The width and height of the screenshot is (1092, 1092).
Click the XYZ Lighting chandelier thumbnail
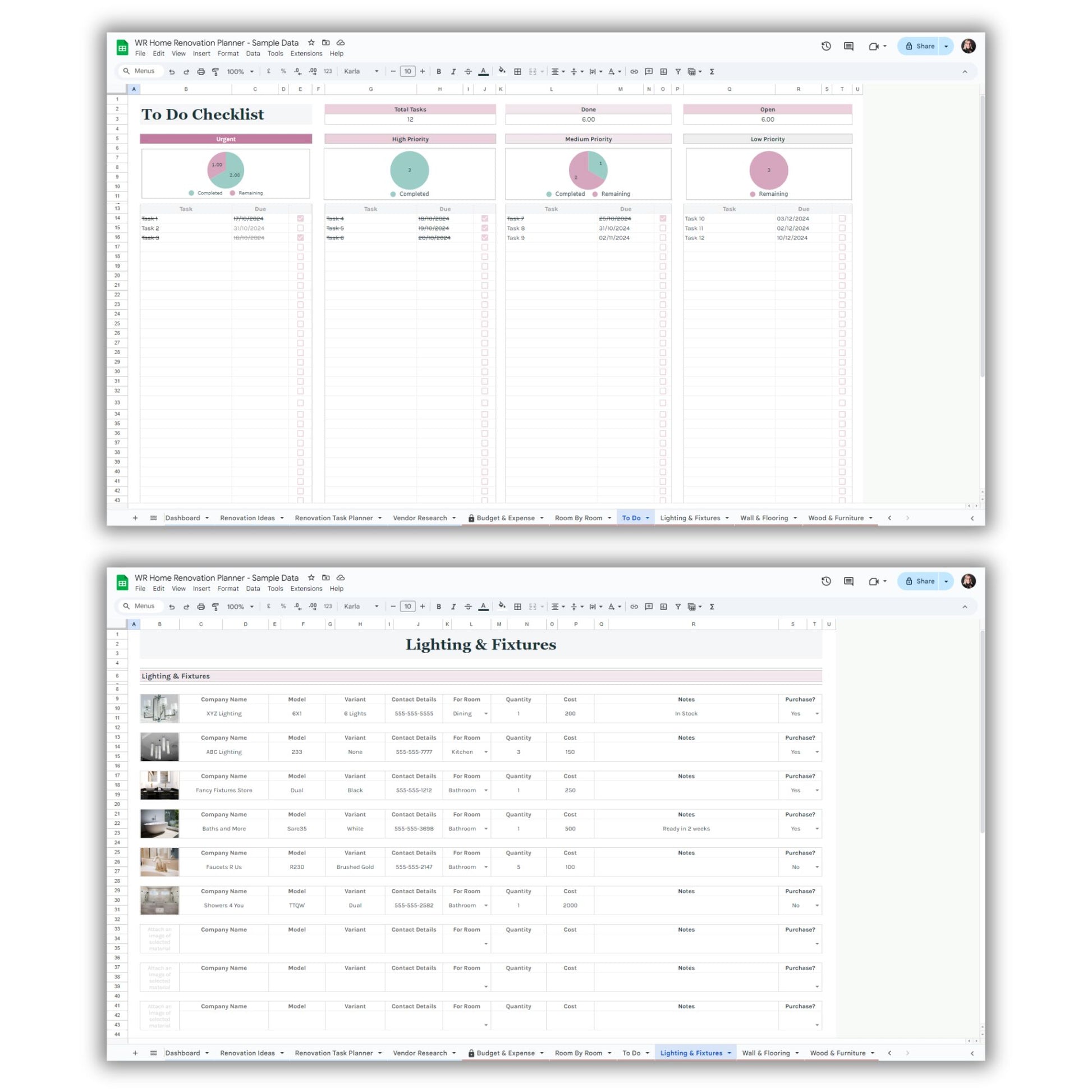pyautogui.click(x=159, y=708)
